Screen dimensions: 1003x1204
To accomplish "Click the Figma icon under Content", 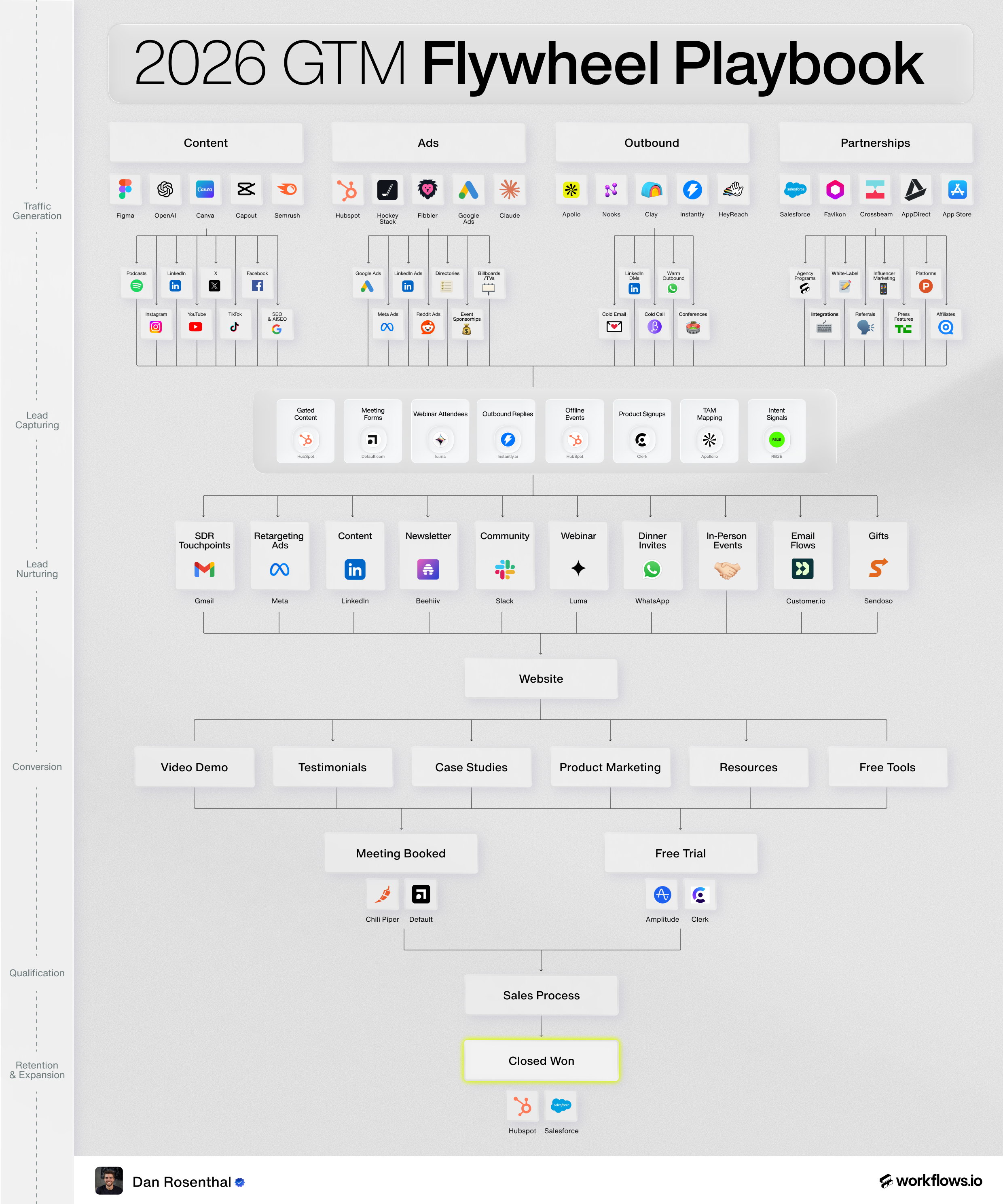I will click(125, 189).
